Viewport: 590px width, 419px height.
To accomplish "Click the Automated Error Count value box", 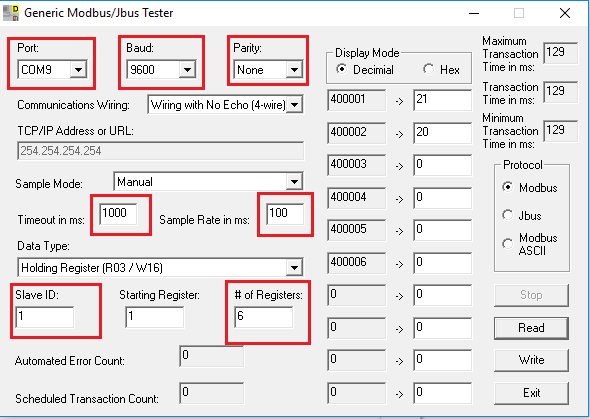I will [211, 356].
